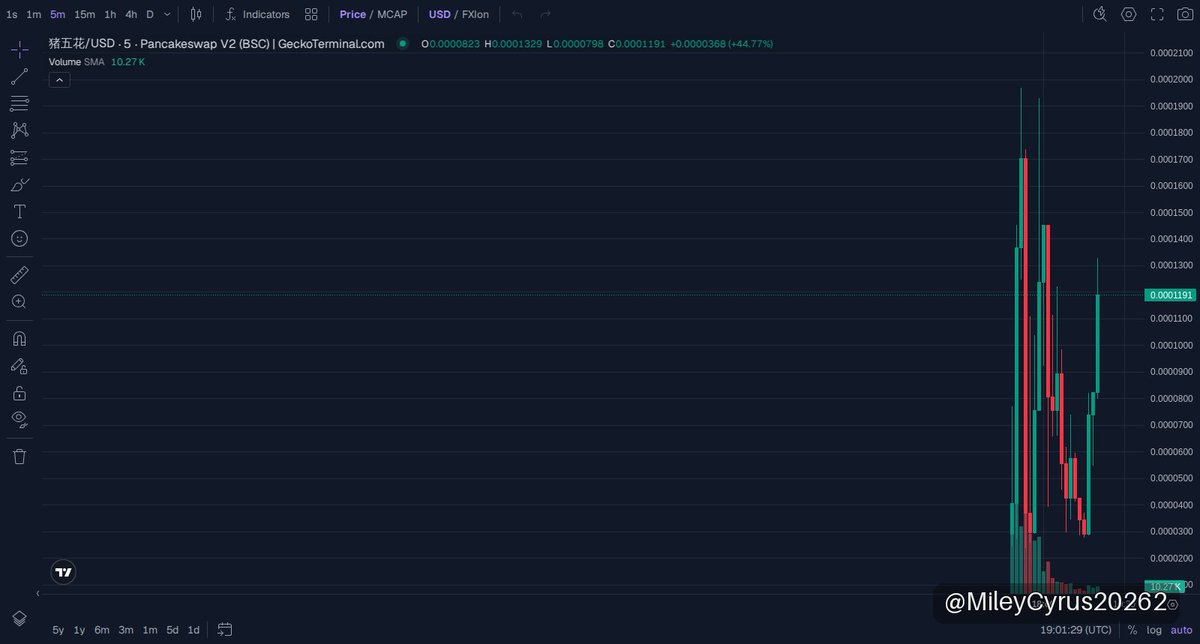
Task: Lock all drawing tools
Action: pos(19,393)
